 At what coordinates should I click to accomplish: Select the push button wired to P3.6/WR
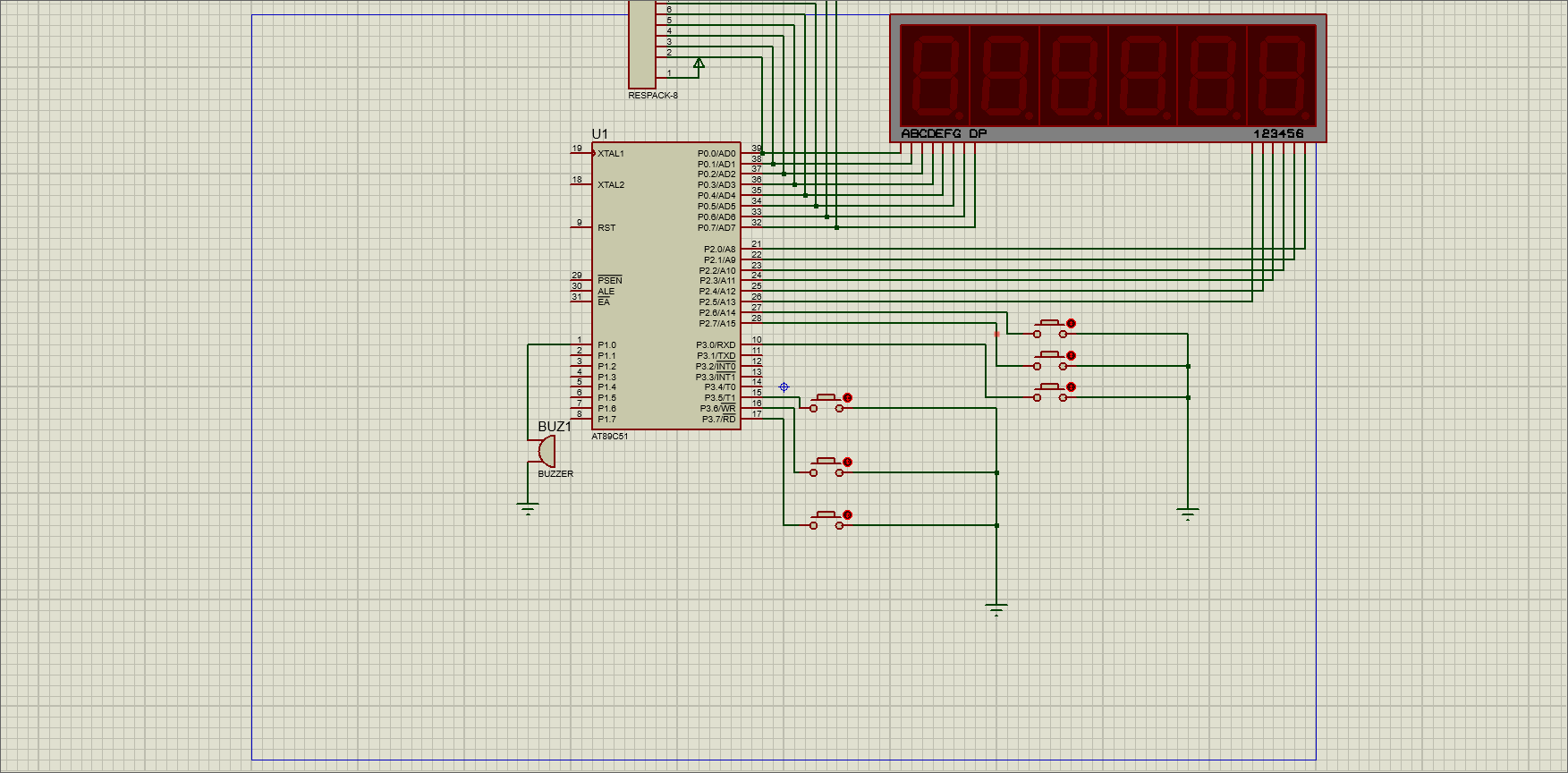pos(827,467)
